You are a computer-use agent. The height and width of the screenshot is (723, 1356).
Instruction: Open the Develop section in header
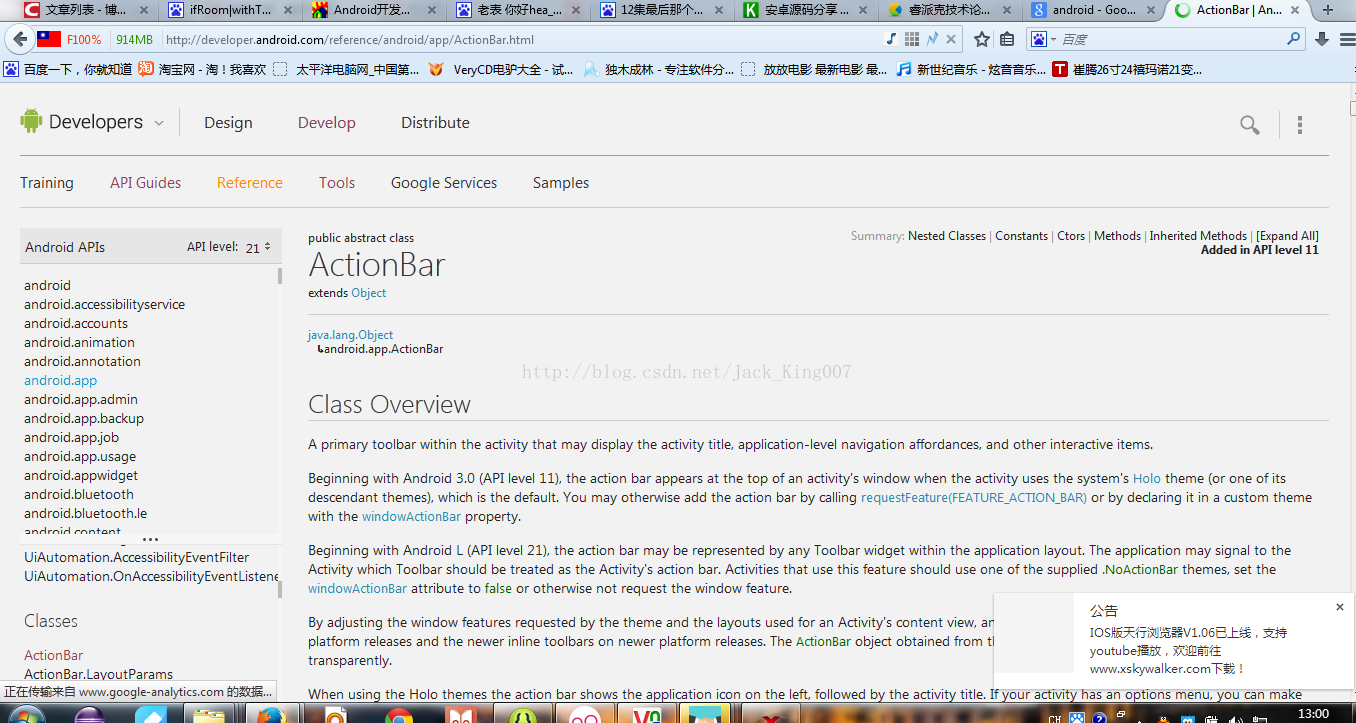click(327, 123)
